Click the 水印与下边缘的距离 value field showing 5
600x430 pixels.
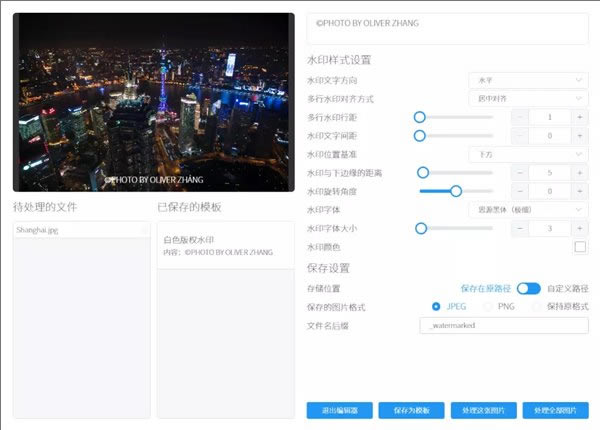550,173
